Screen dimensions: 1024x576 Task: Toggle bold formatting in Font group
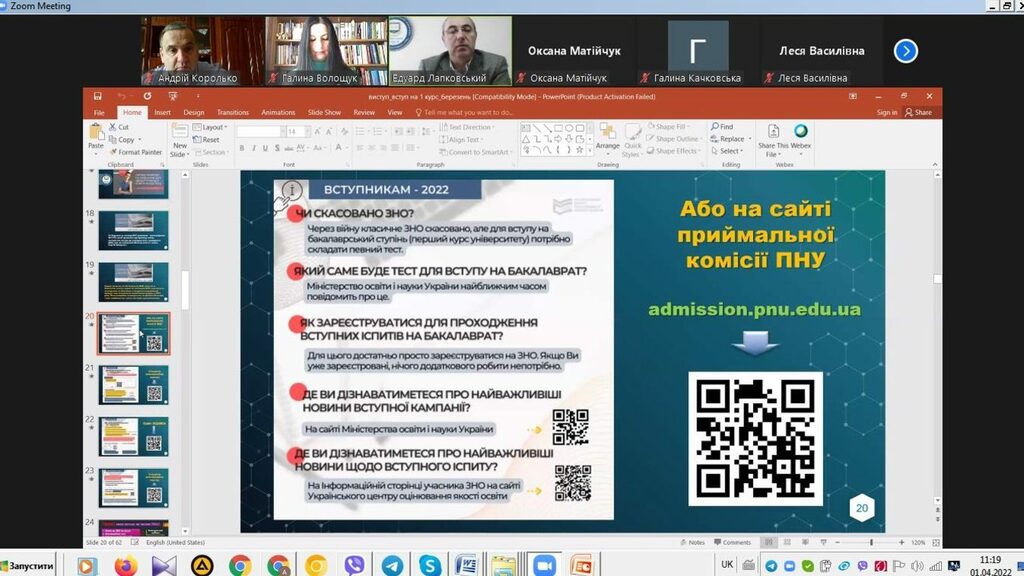[x=242, y=148]
